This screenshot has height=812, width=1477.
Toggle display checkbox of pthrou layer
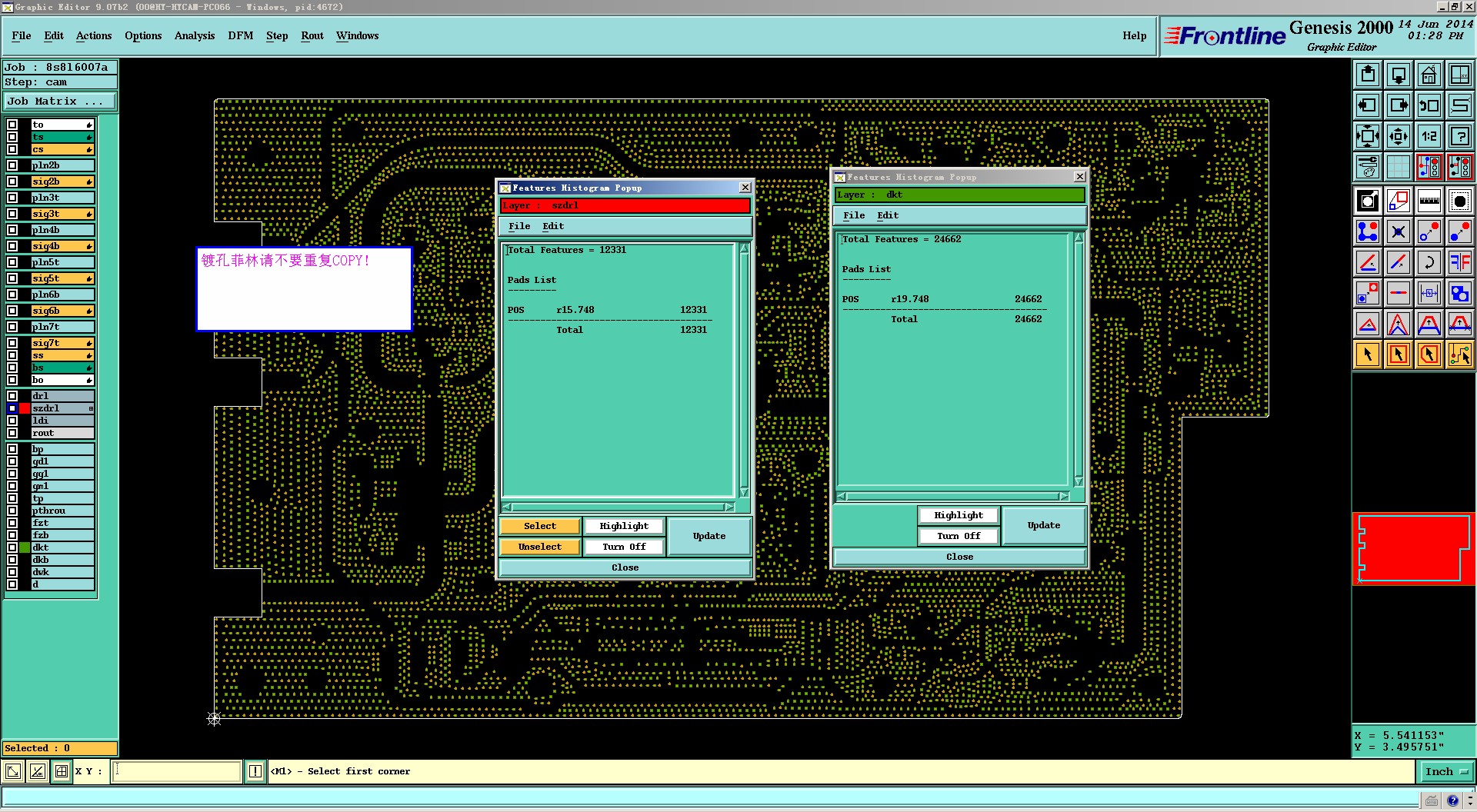[x=12, y=511]
